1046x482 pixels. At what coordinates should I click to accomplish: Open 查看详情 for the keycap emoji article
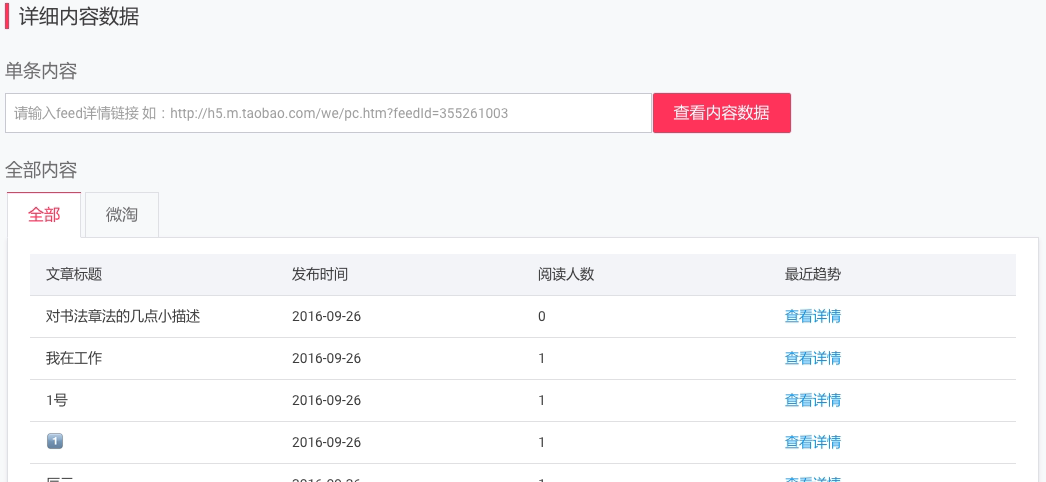(x=812, y=442)
